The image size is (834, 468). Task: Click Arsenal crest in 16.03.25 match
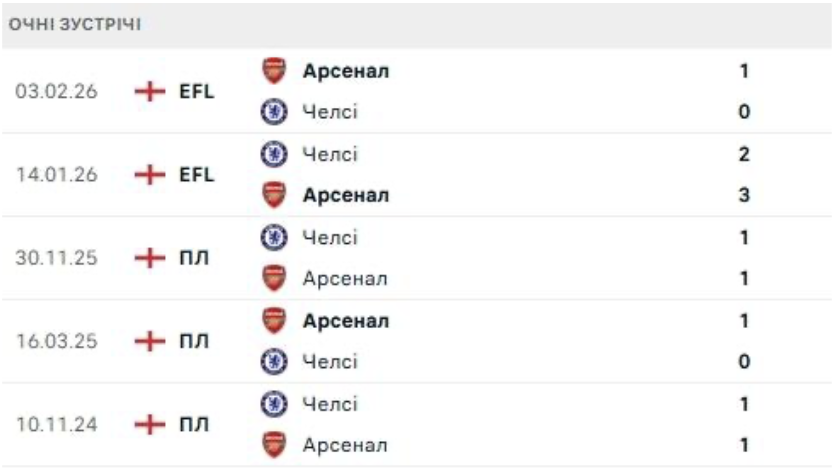272,321
